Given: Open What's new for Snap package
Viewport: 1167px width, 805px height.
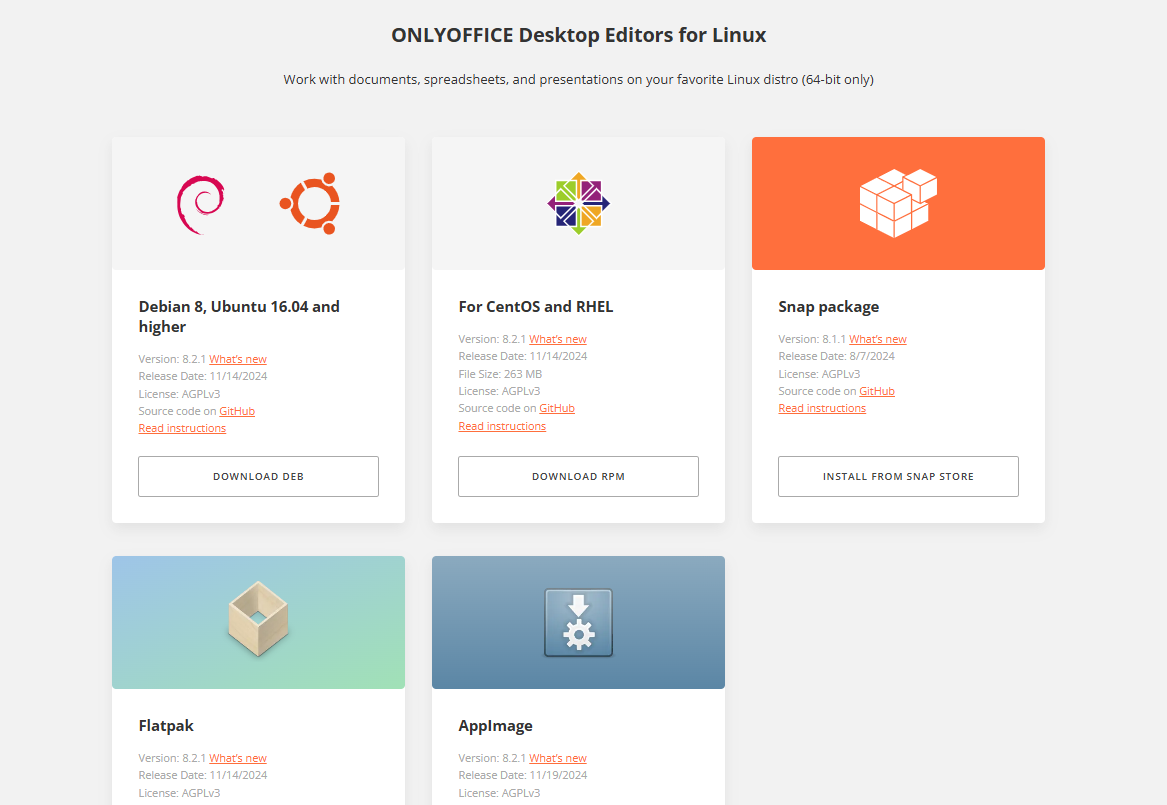Looking at the screenshot, I should pos(878,339).
